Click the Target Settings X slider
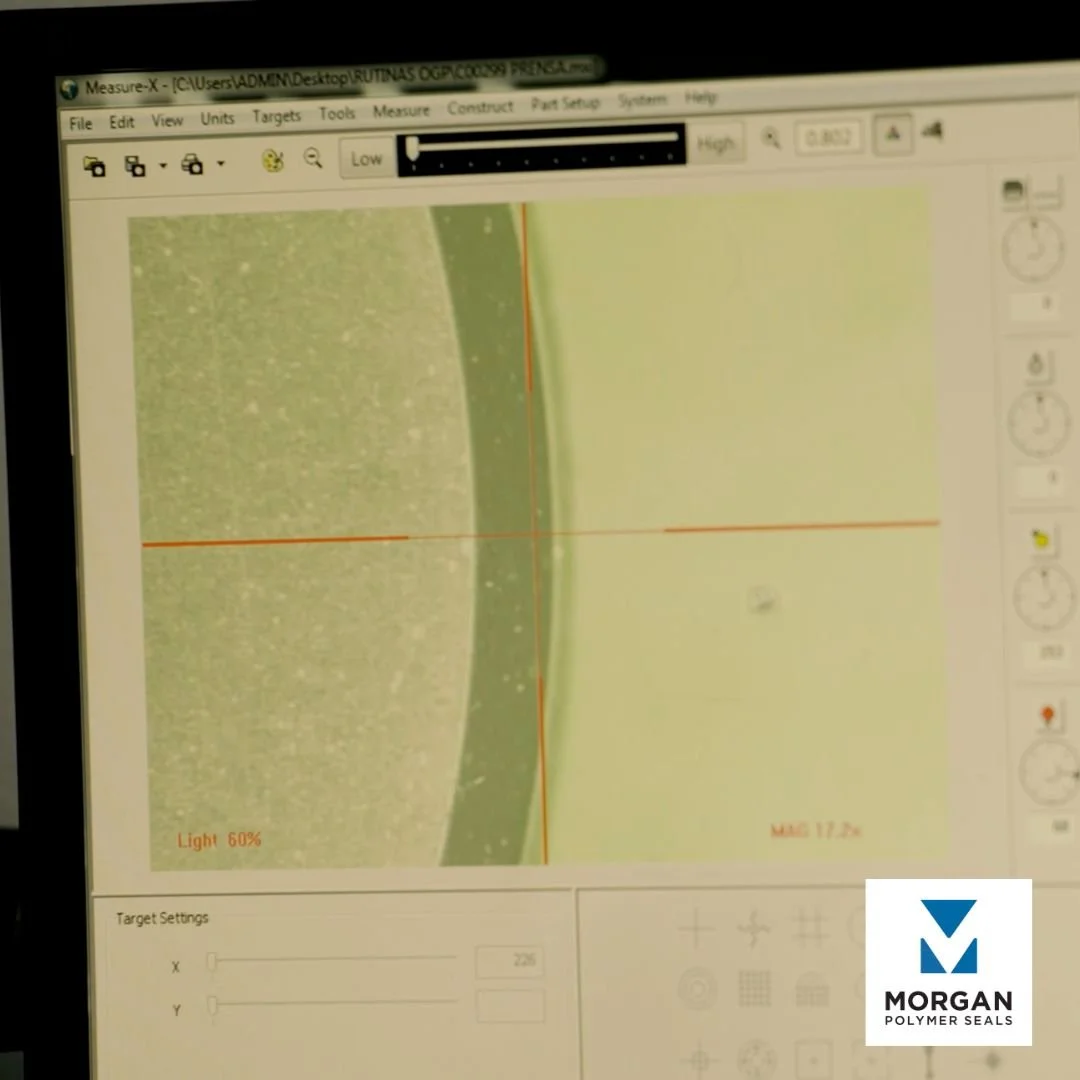The image size is (1080, 1080). [332, 959]
